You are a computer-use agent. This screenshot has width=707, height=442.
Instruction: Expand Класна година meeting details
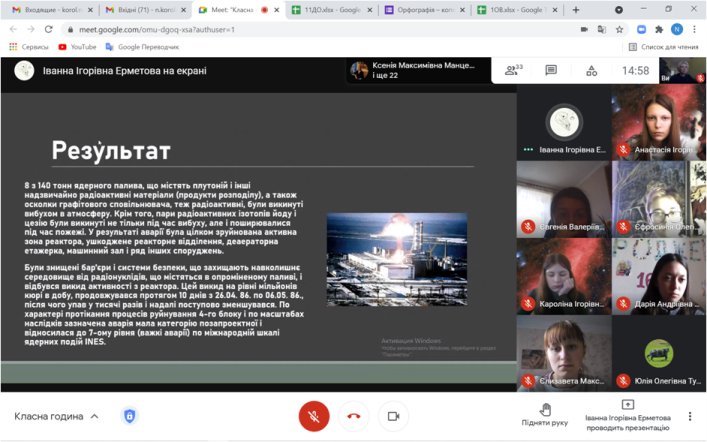coord(56,416)
